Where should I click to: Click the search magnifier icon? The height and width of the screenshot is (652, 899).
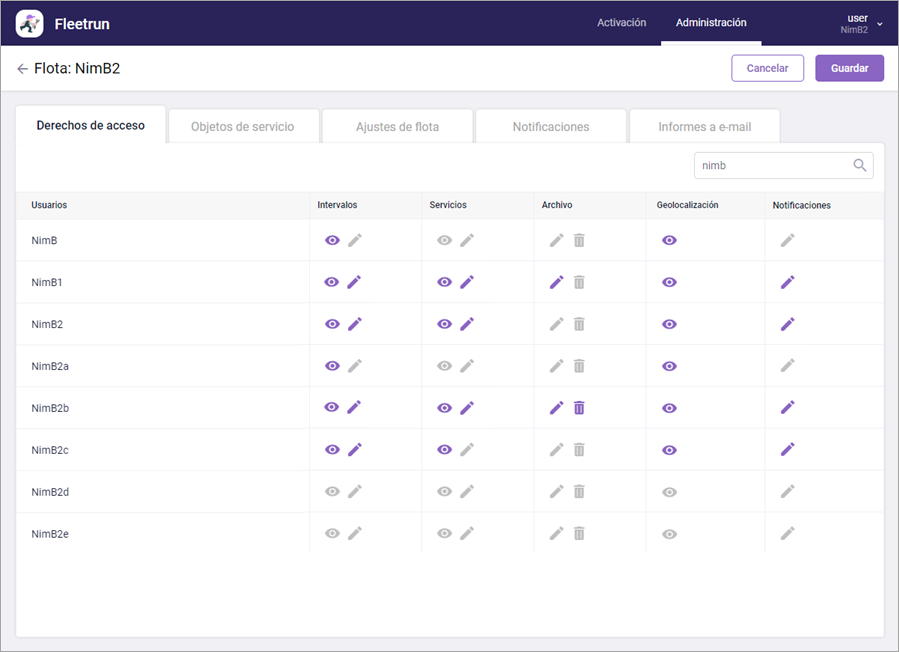859,166
